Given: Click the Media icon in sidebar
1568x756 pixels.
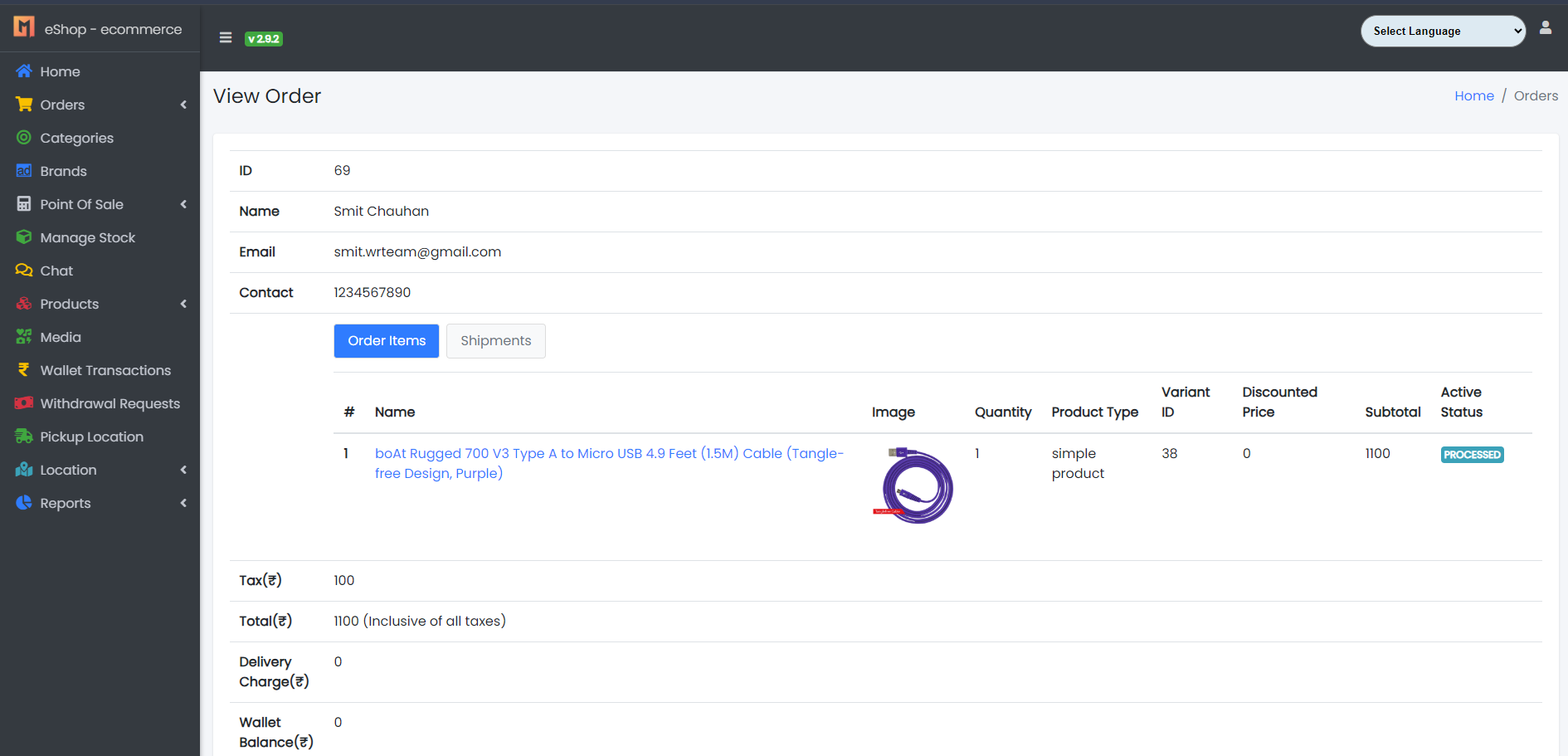Looking at the screenshot, I should (x=24, y=337).
